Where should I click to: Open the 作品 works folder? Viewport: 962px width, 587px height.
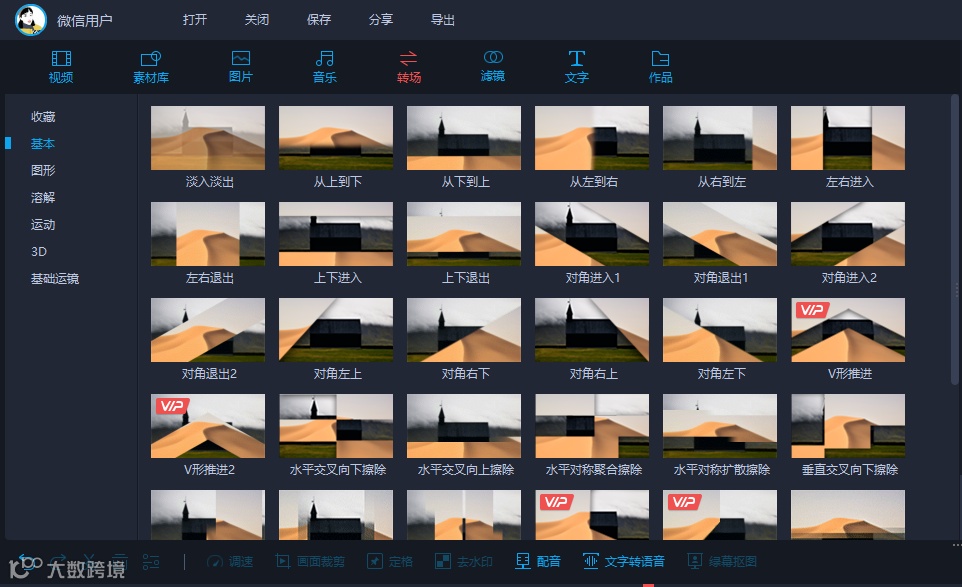660,67
